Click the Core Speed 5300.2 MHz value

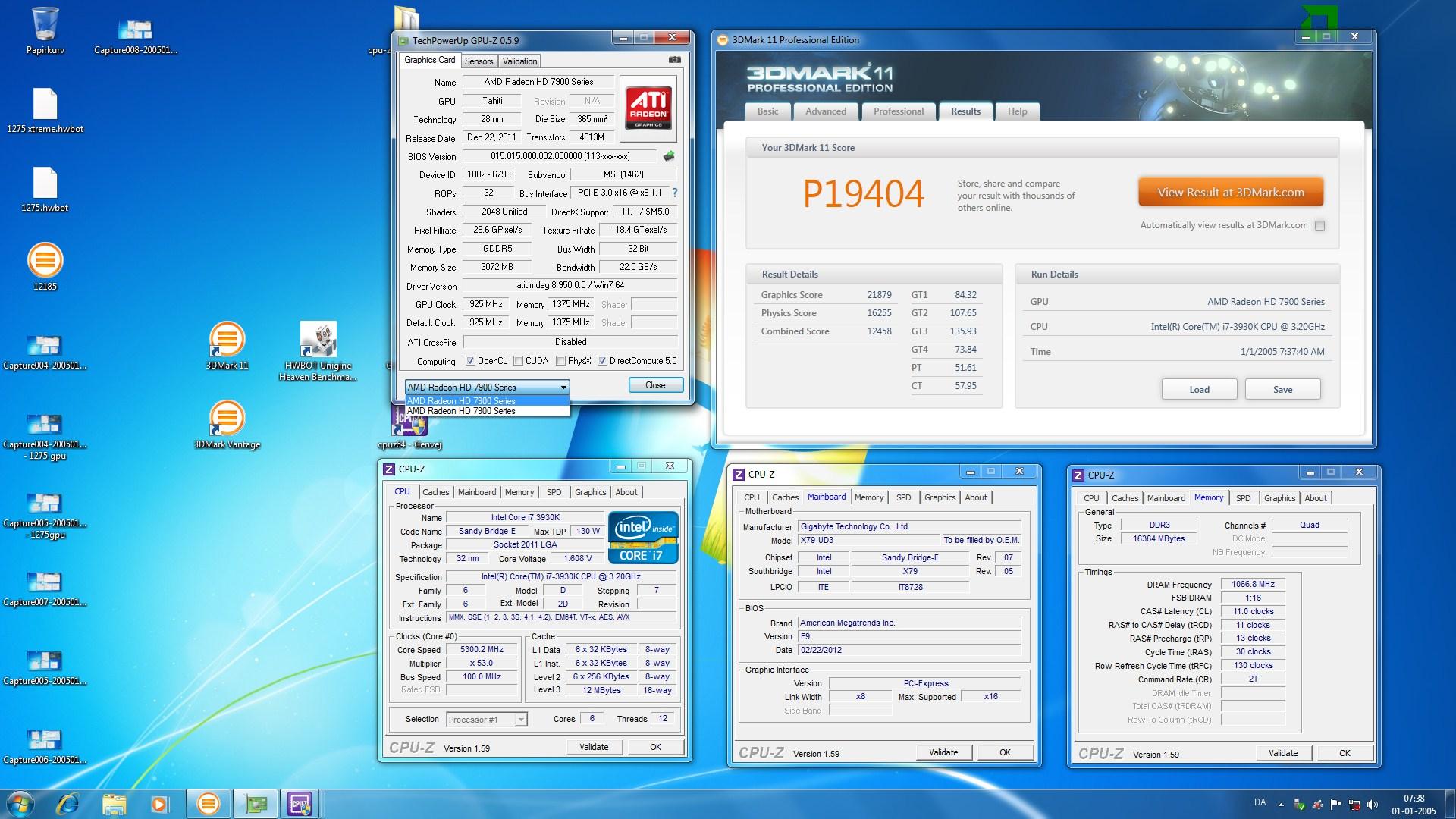(x=482, y=650)
